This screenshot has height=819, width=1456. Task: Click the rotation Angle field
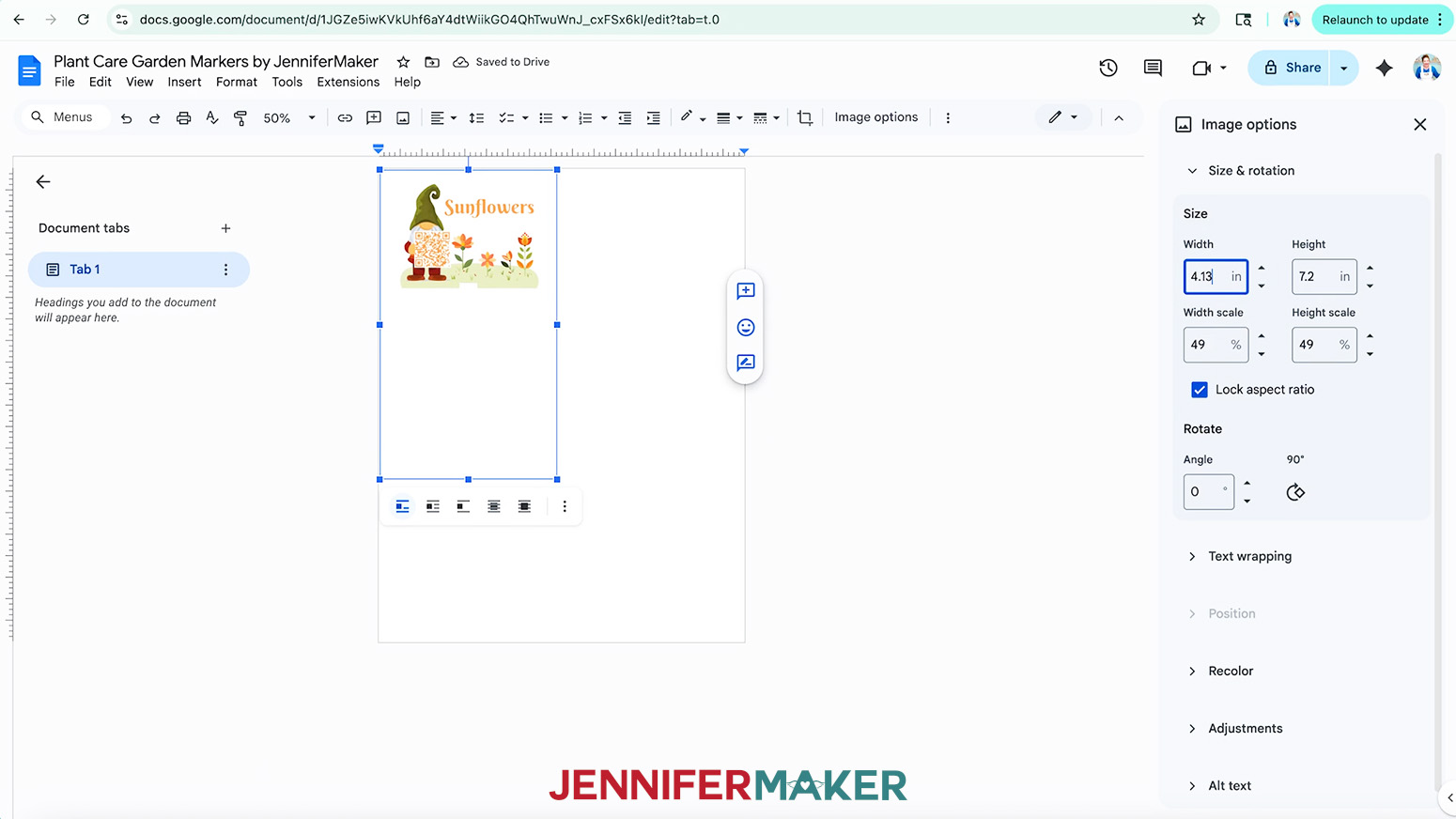click(x=1209, y=492)
